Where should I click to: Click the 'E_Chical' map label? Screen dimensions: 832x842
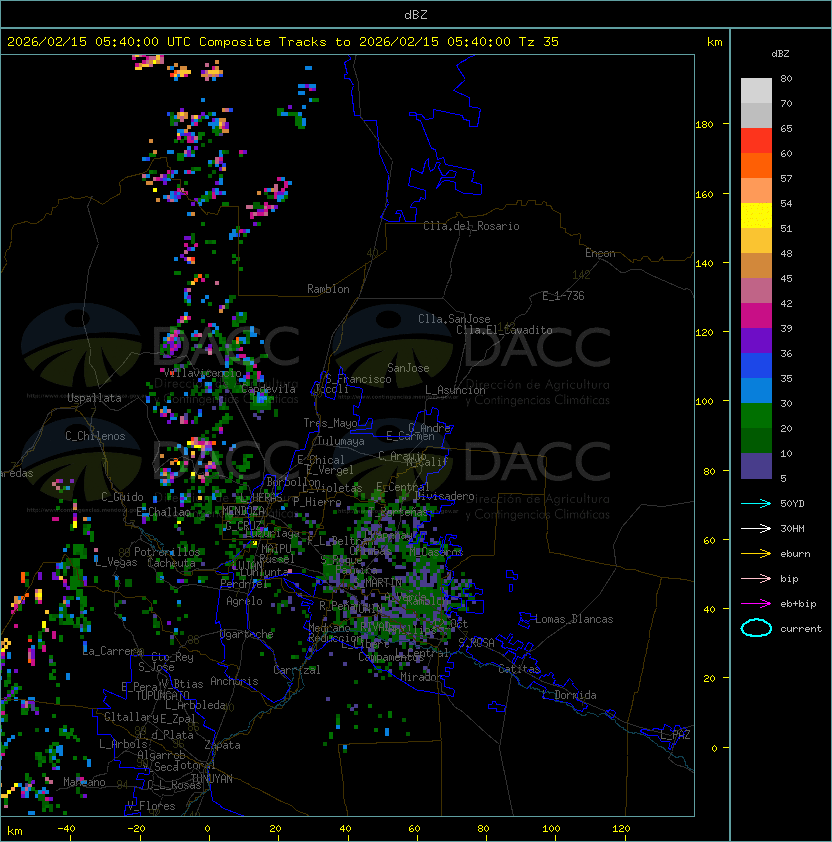tap(321, 460)
